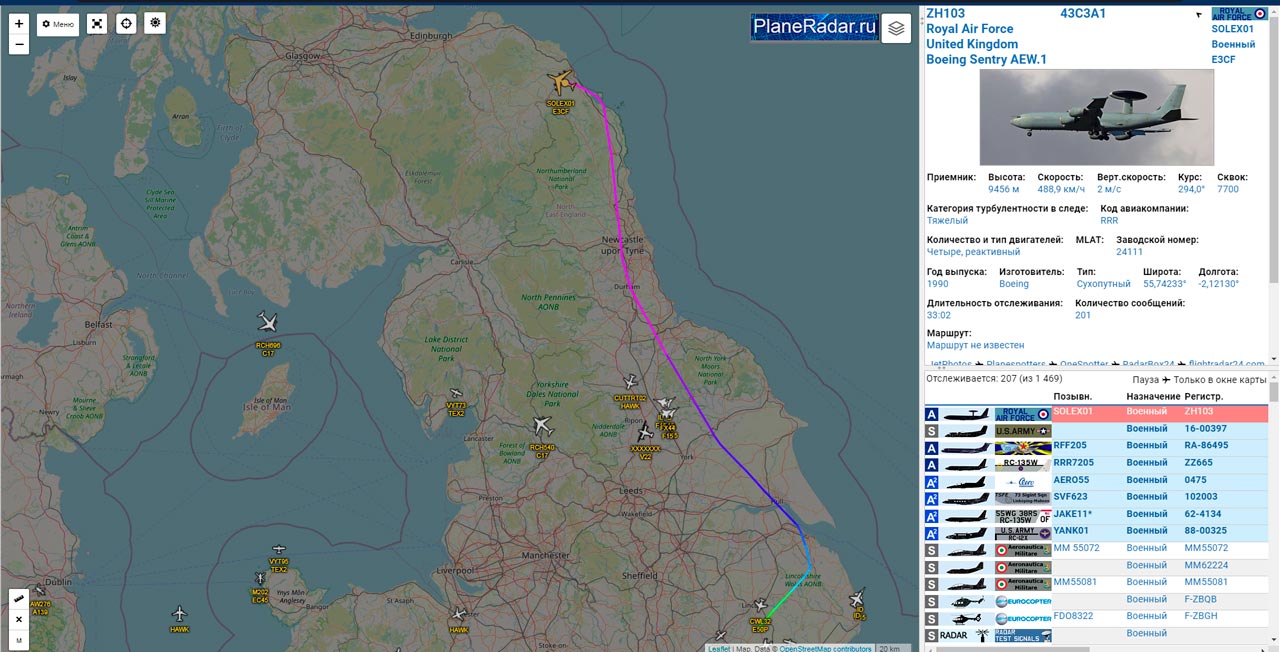Click the Royal Air Force operator badge

(1238, 14)
